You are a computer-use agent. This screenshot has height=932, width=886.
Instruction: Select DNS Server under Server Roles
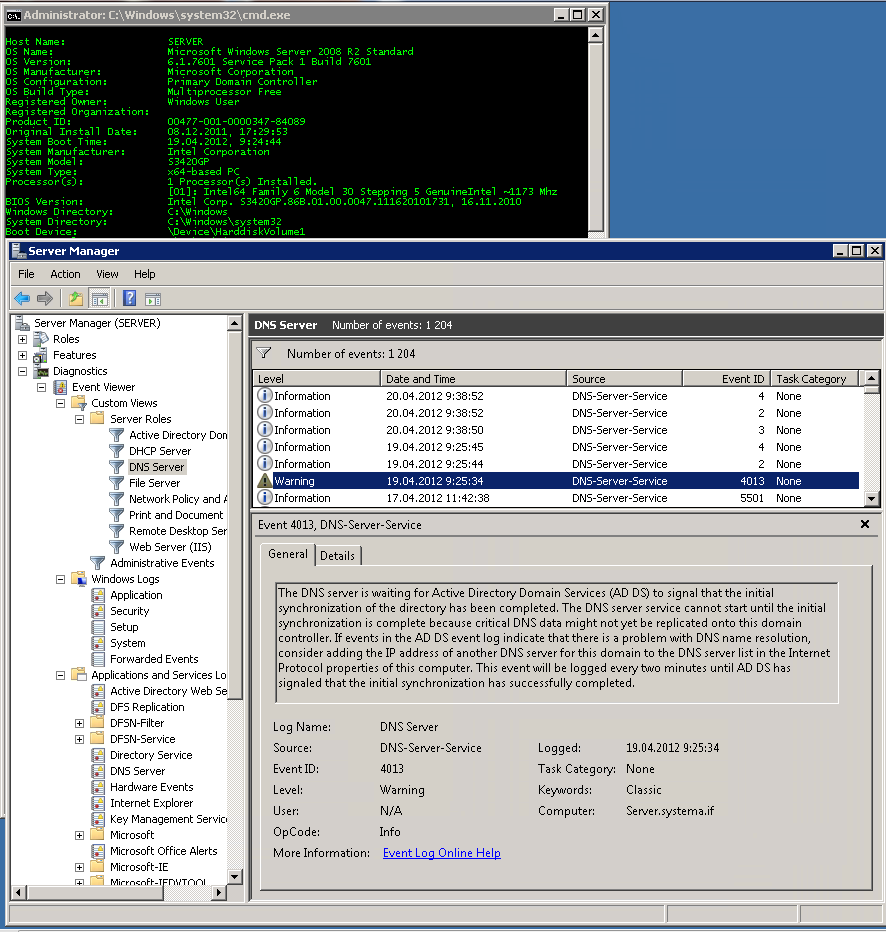[157, 467]
